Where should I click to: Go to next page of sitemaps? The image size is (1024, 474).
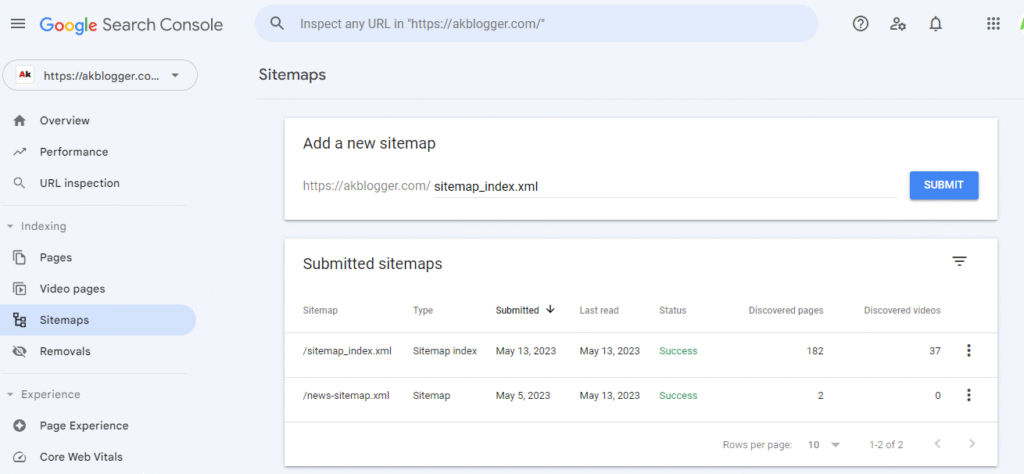pos(972,444)
